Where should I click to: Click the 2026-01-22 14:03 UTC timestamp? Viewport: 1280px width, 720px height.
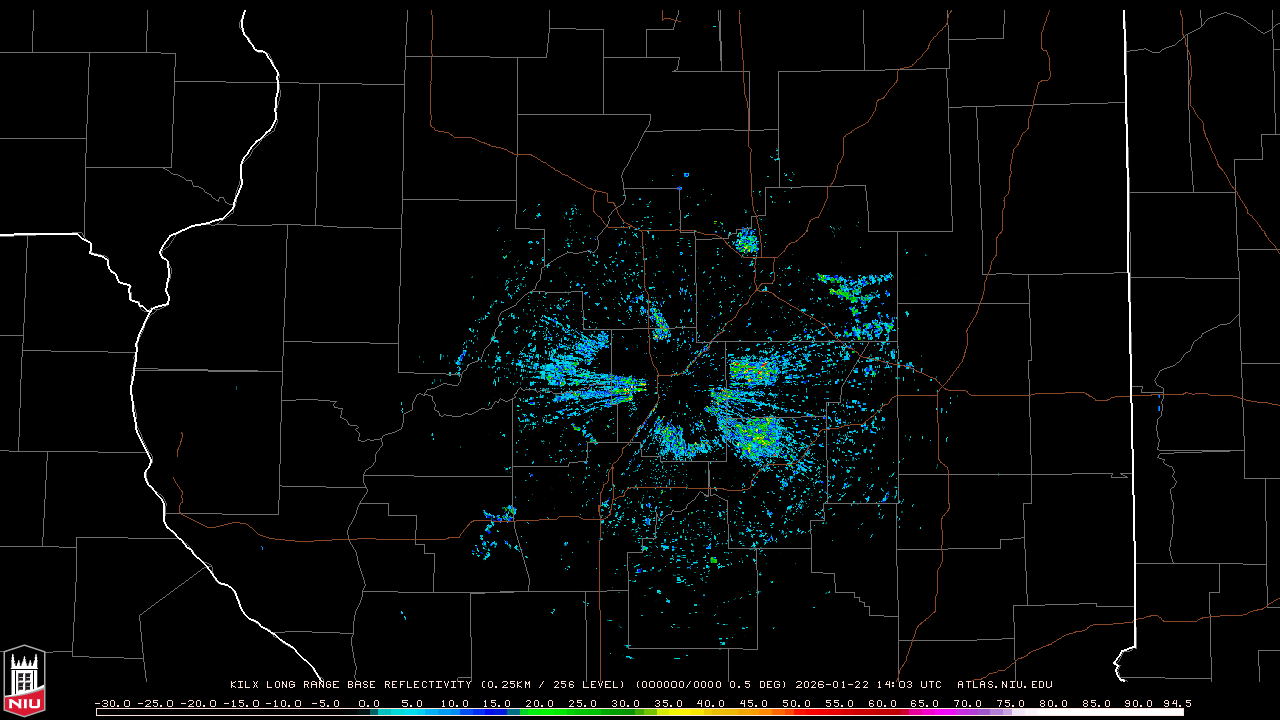point(868,684)
